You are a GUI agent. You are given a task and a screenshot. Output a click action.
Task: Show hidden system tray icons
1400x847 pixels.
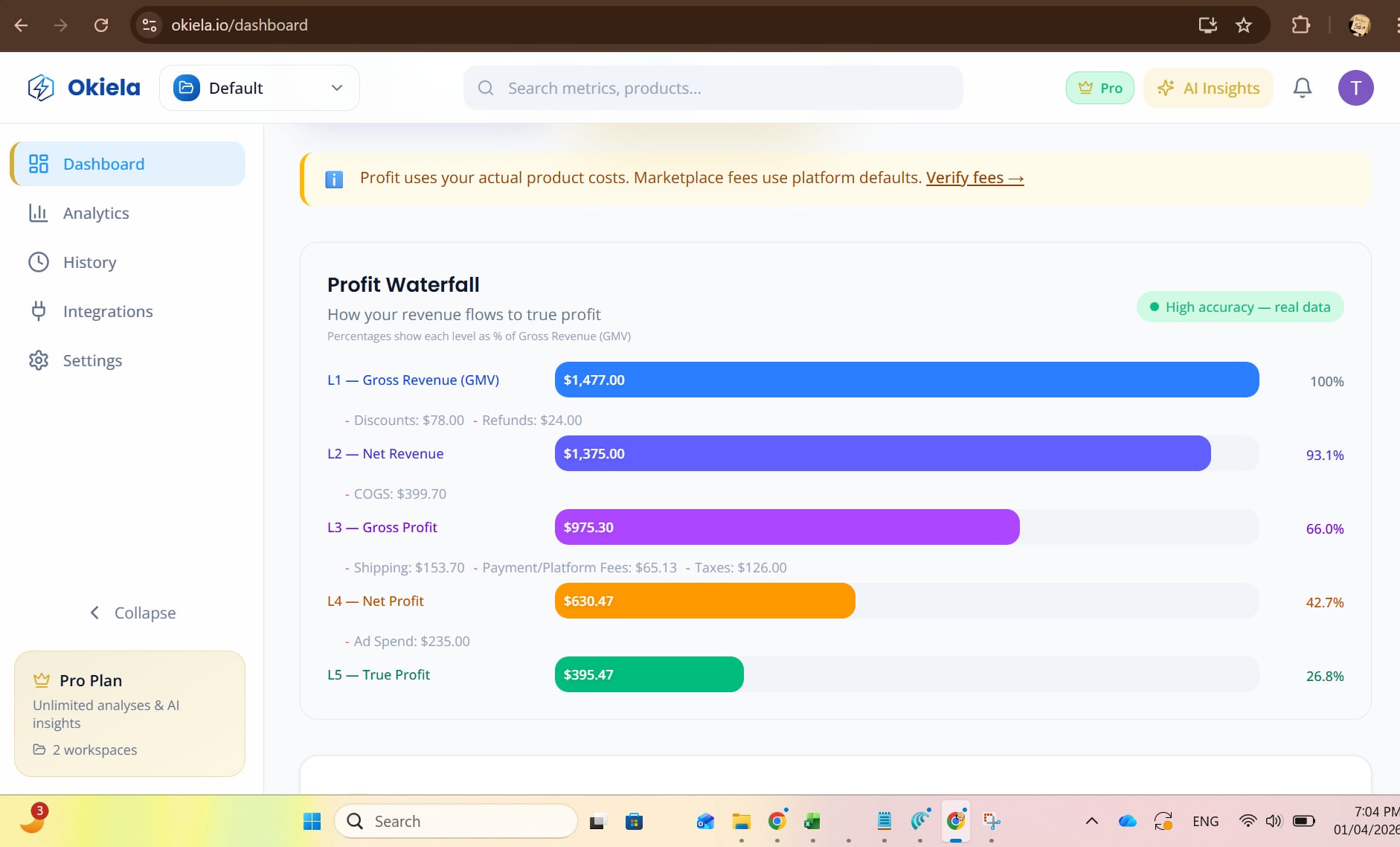coord(1091,821)
